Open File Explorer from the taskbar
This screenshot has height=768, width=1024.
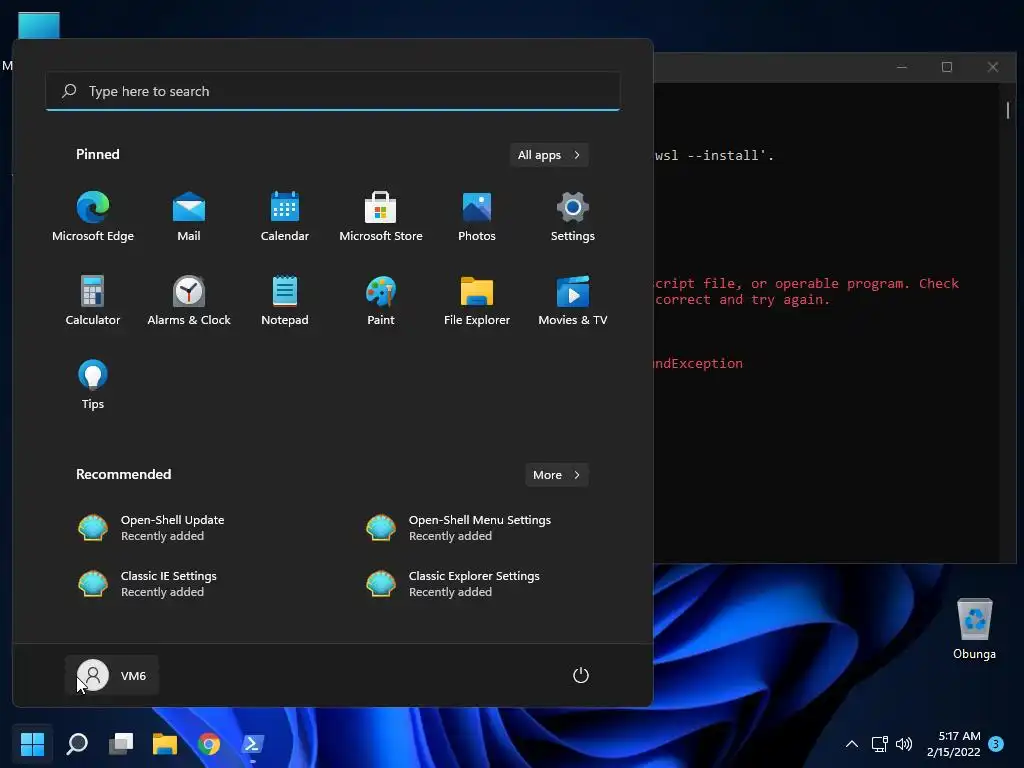point(165,743)
